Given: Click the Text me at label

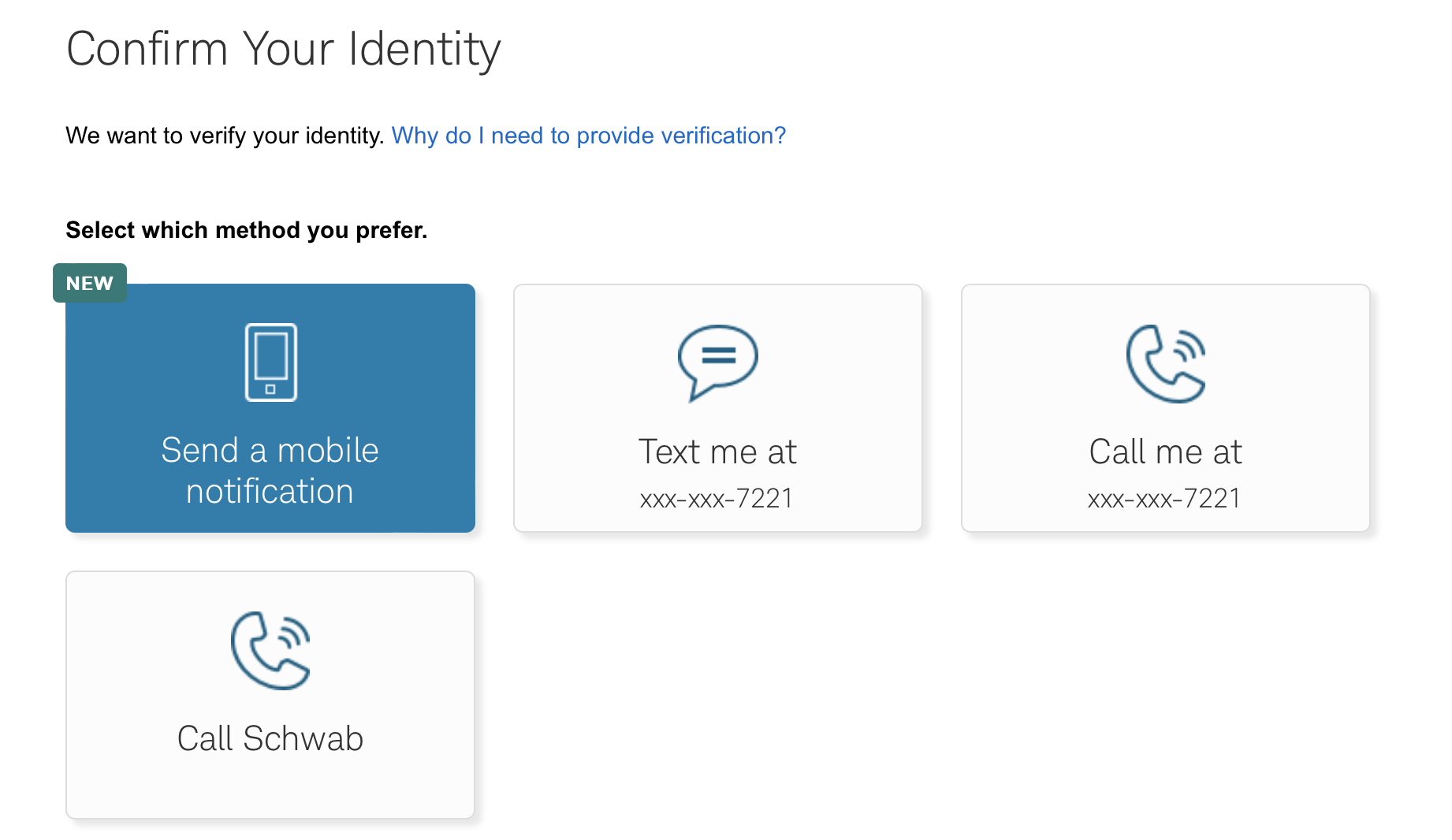Looking at the screenshot, I should [x=717, y=452].
